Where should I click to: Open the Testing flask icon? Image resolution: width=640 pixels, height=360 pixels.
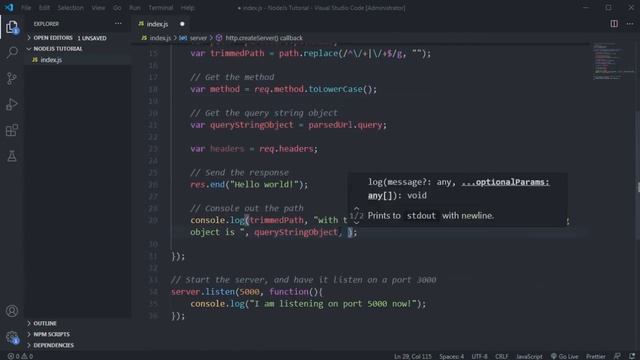click(x=12, y=156)
